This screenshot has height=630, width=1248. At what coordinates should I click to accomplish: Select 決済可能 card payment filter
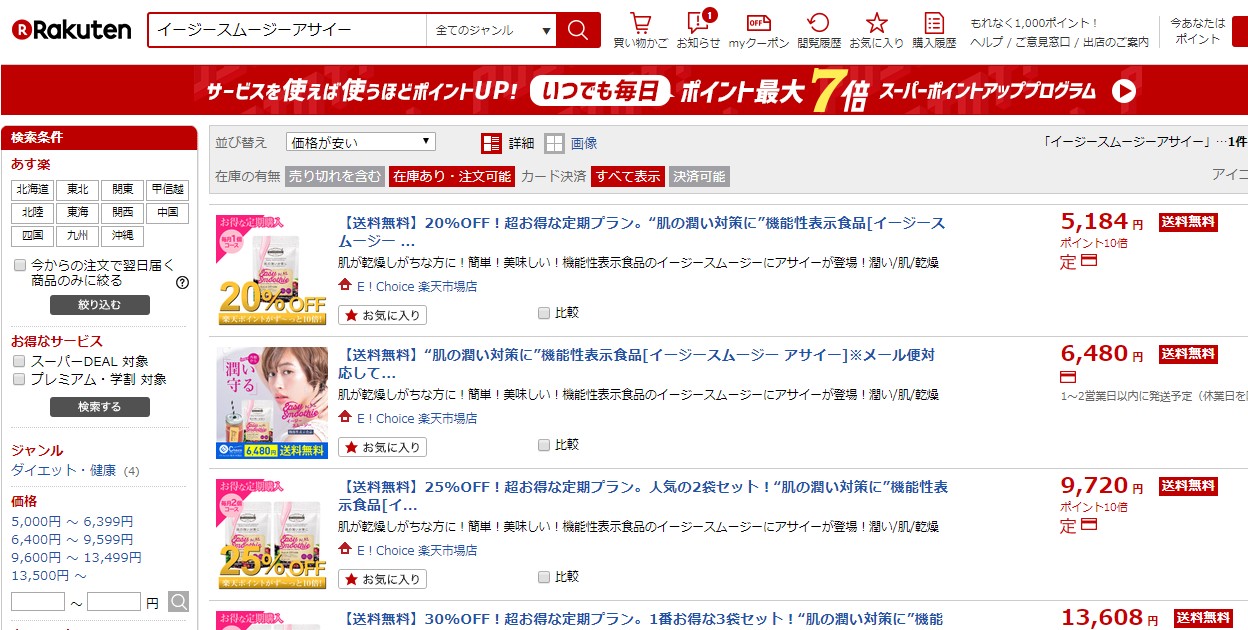pyautogui.click(x=699, y=176)
